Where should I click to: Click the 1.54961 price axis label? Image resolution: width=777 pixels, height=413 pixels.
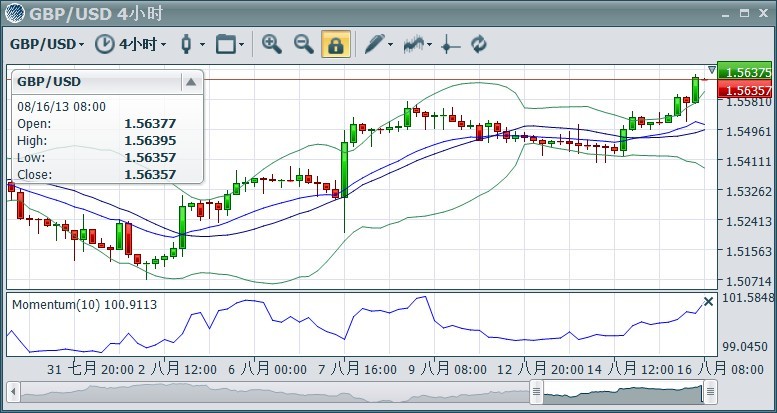click(748, 131)
